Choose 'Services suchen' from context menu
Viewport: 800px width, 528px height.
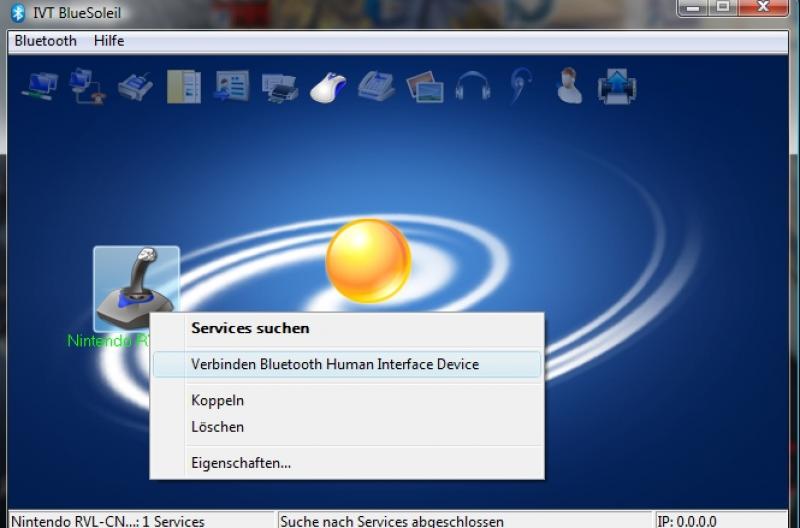pos(250,328)
